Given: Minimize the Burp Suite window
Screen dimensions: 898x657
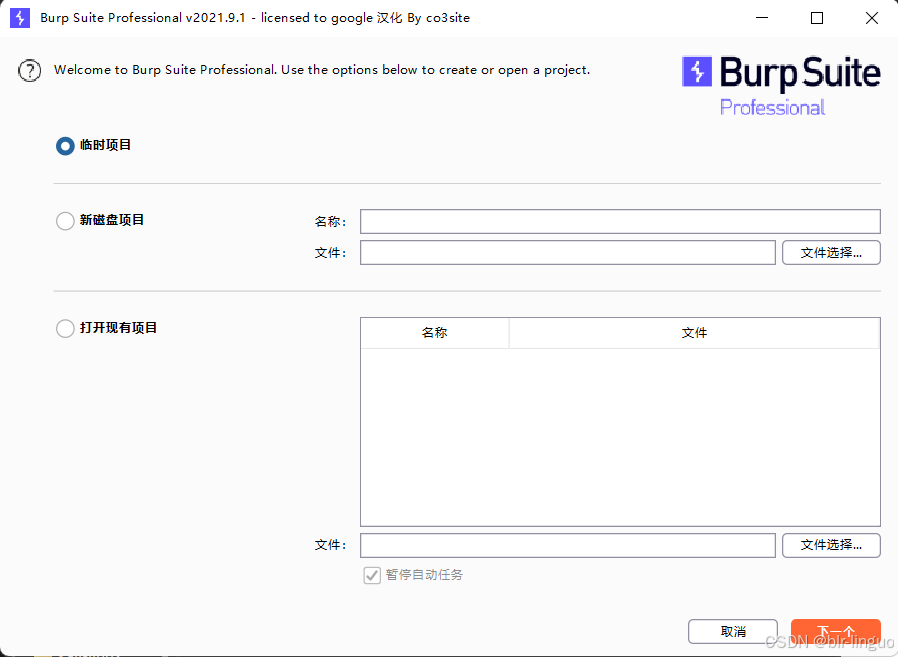Looking at the screenshot, I should point(762,18).
